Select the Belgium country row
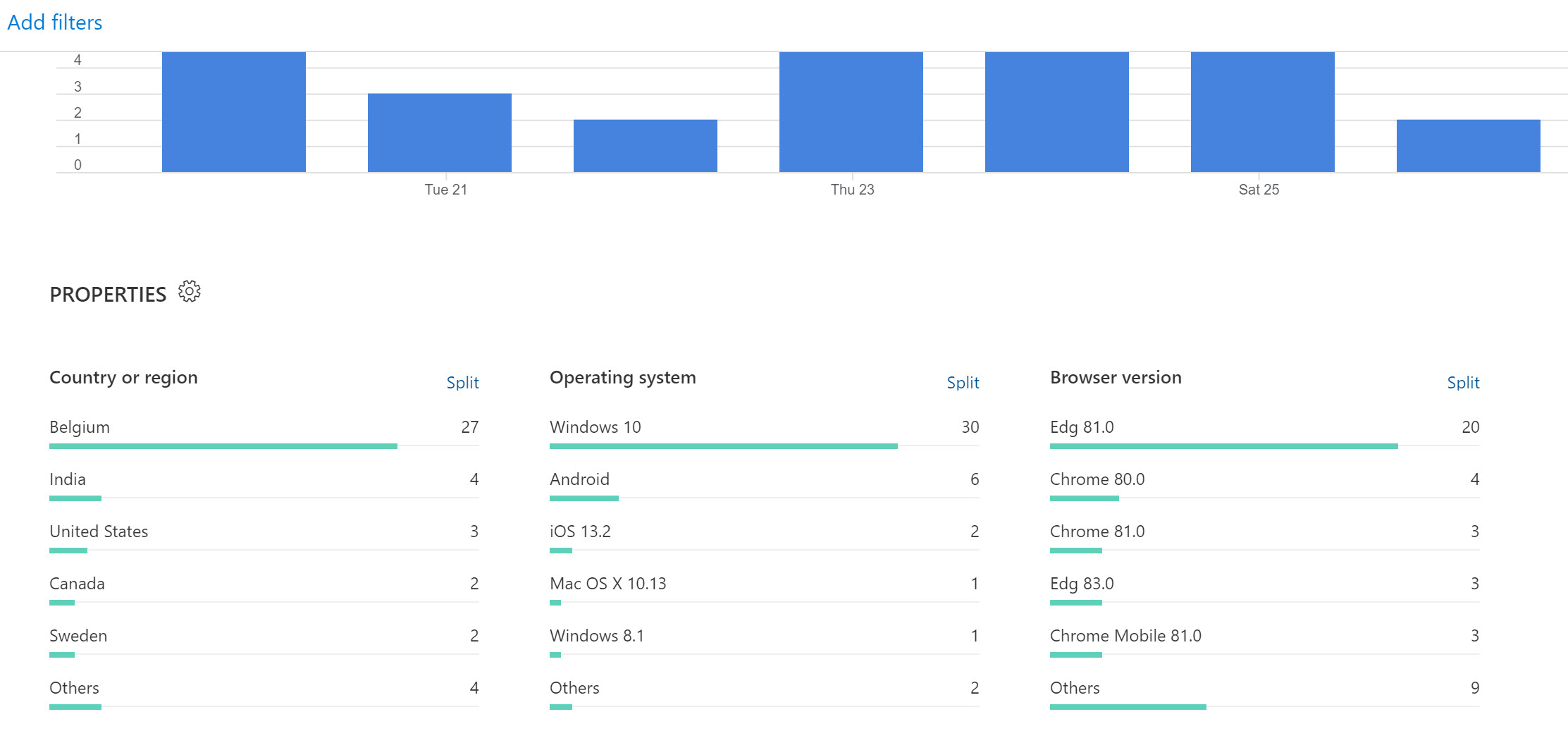The height and width of the screenshot is (731, 1568). (x=79, y=427)
